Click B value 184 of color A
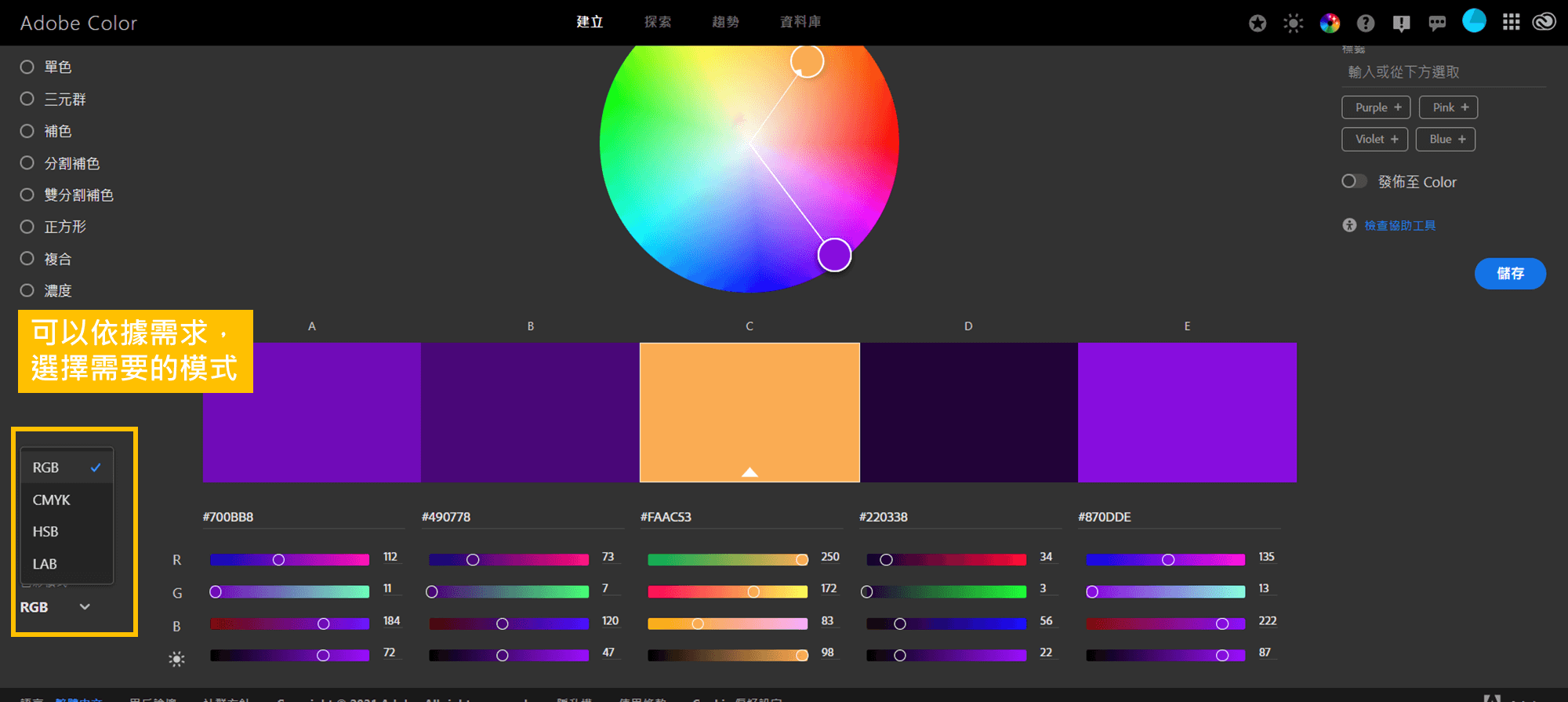The height and width of the screenshot is (702, 1568). coord(391,621)
